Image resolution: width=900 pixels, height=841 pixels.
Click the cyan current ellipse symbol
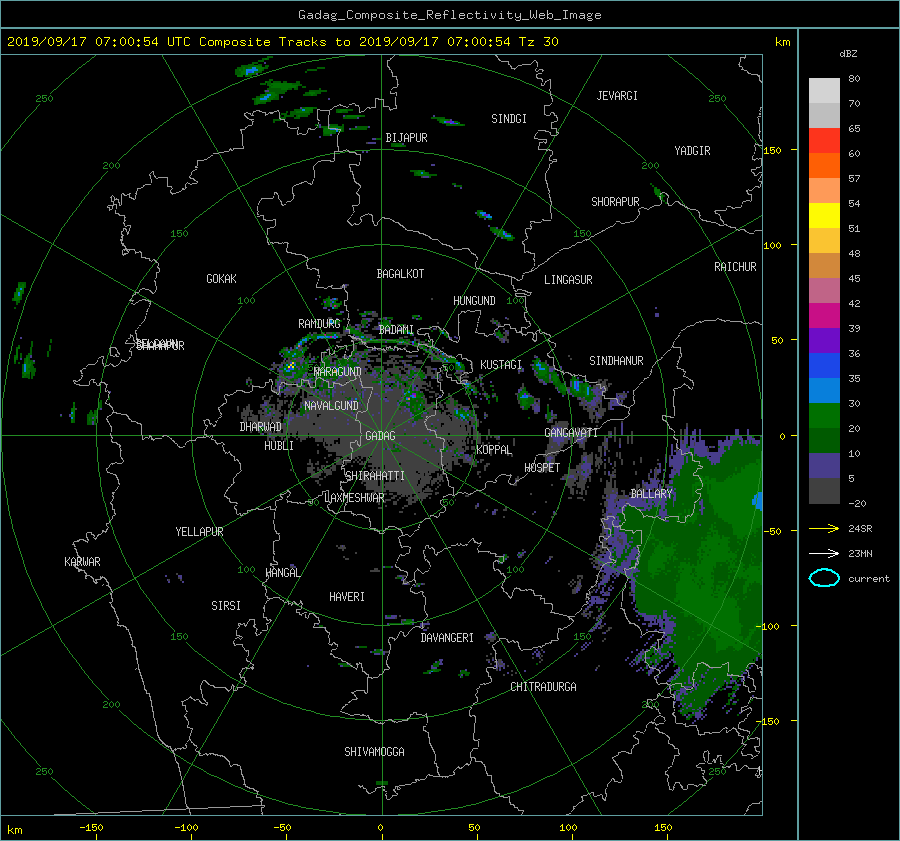point(824,578)
